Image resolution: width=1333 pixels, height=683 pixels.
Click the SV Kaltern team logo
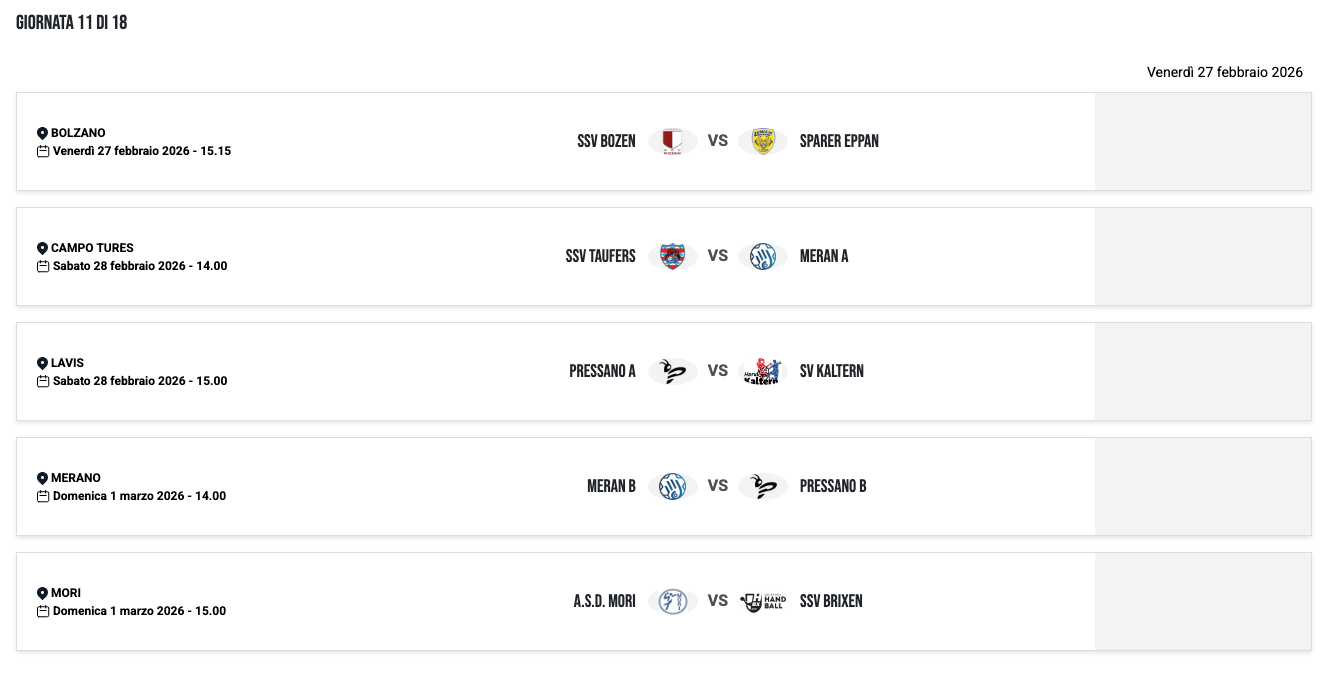click(763, 371)
